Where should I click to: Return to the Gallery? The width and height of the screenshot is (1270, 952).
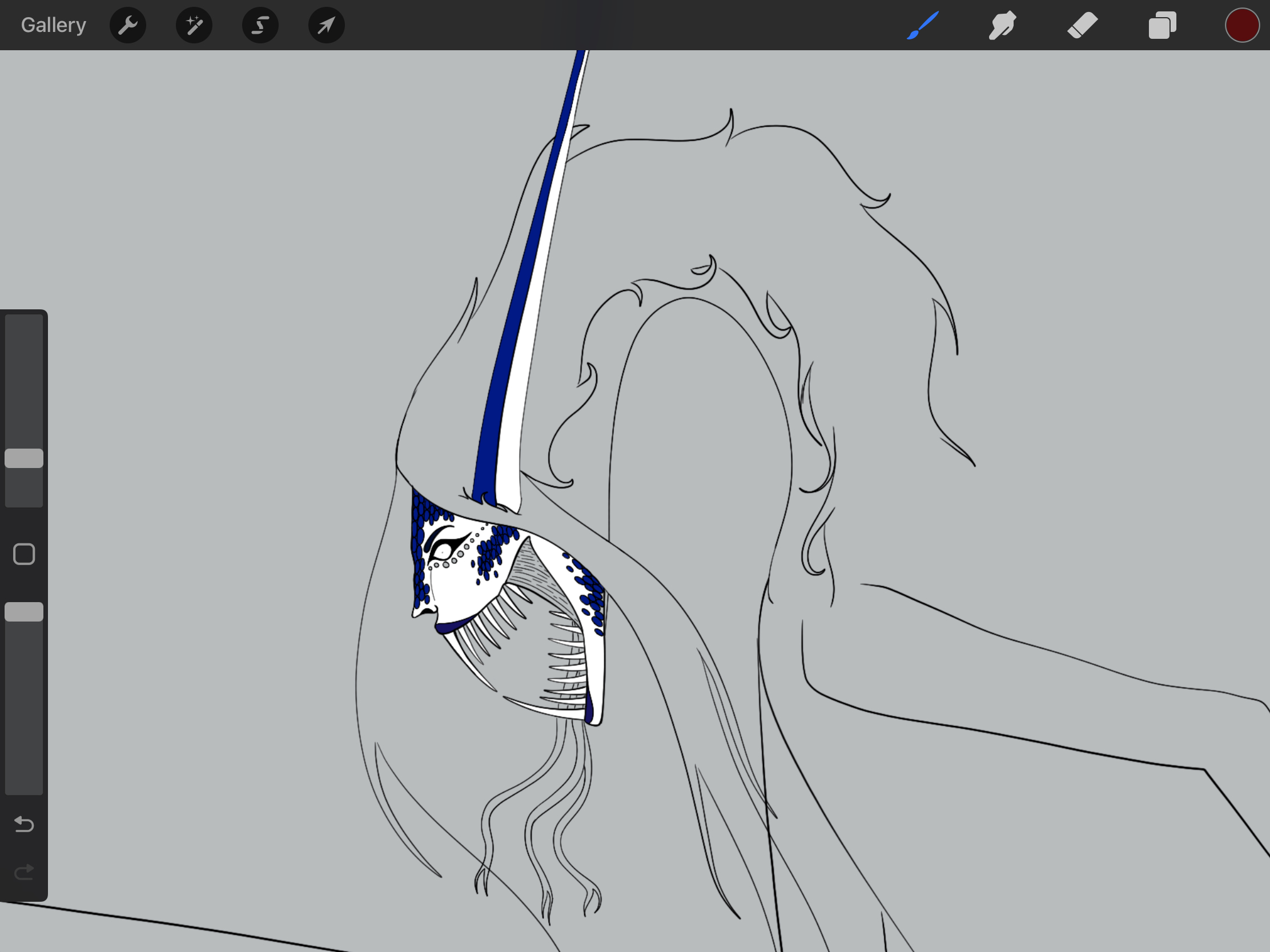(x=54, y=25)
